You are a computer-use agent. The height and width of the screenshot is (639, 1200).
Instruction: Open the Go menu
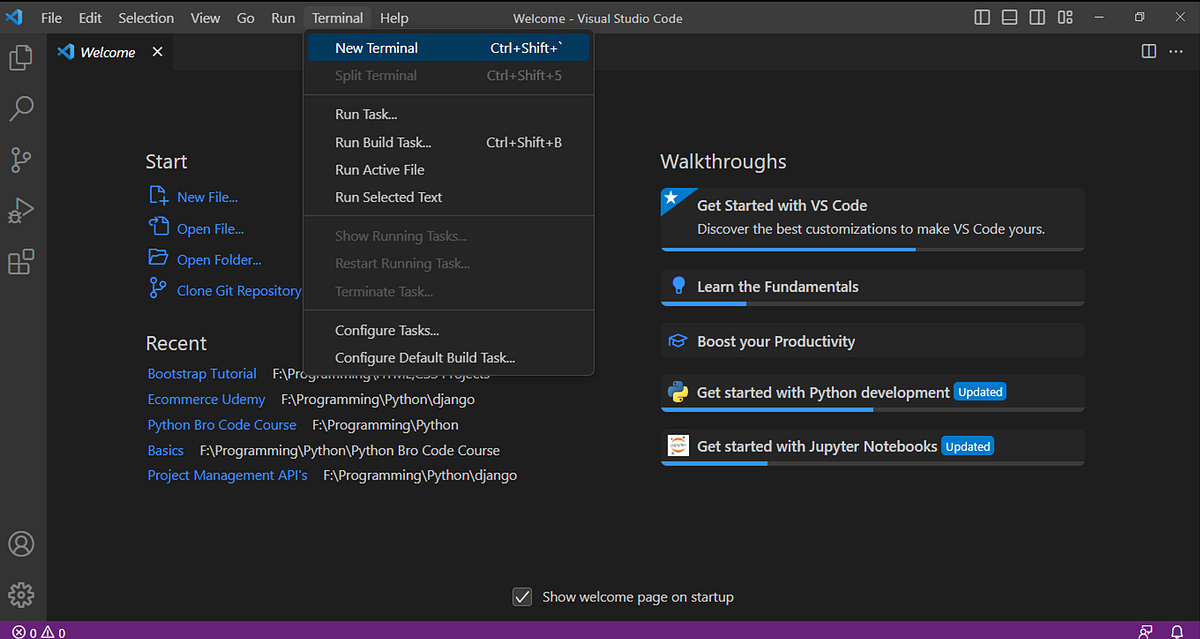click(x=246, y=18)
